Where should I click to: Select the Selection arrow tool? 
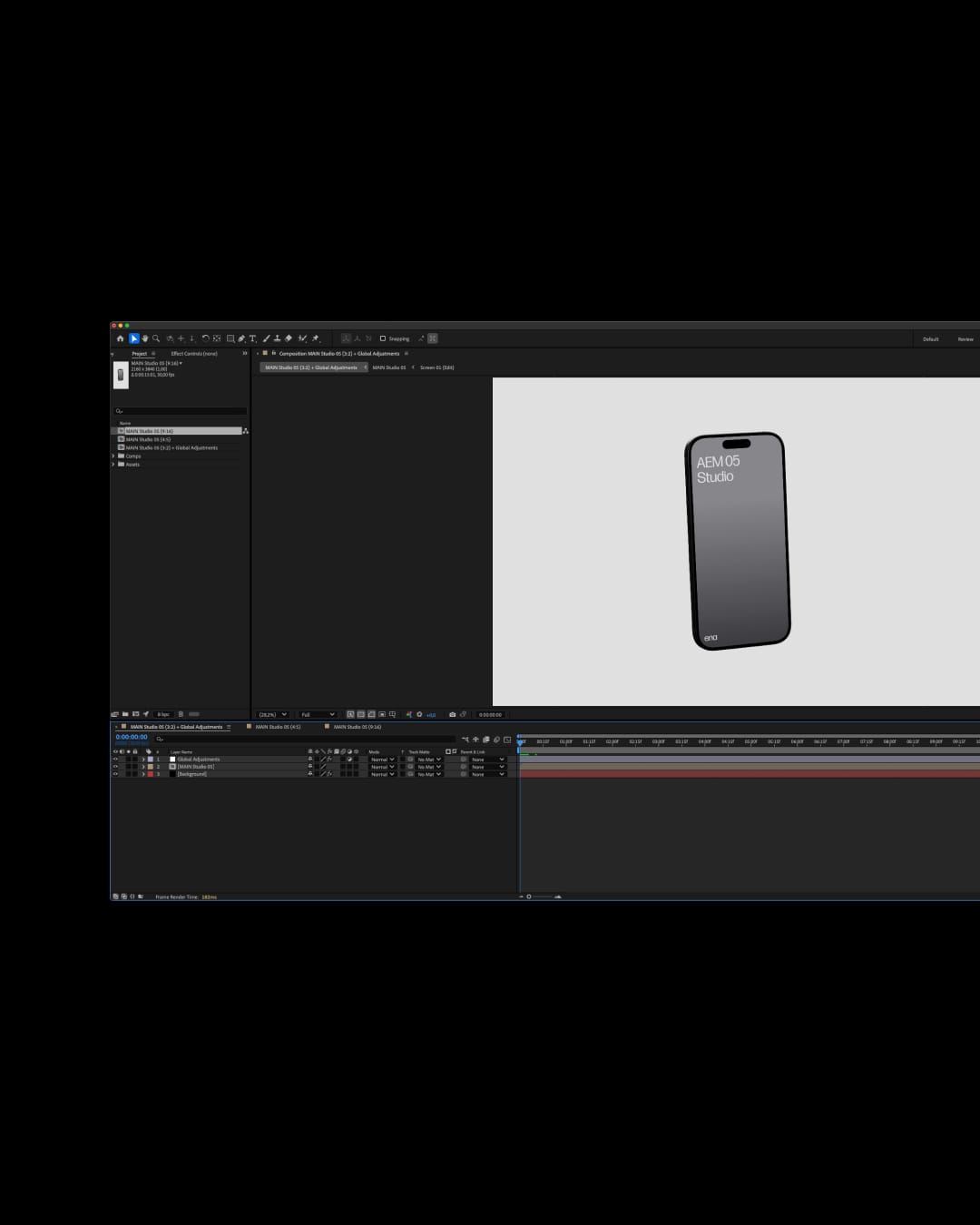coord(134,338)
